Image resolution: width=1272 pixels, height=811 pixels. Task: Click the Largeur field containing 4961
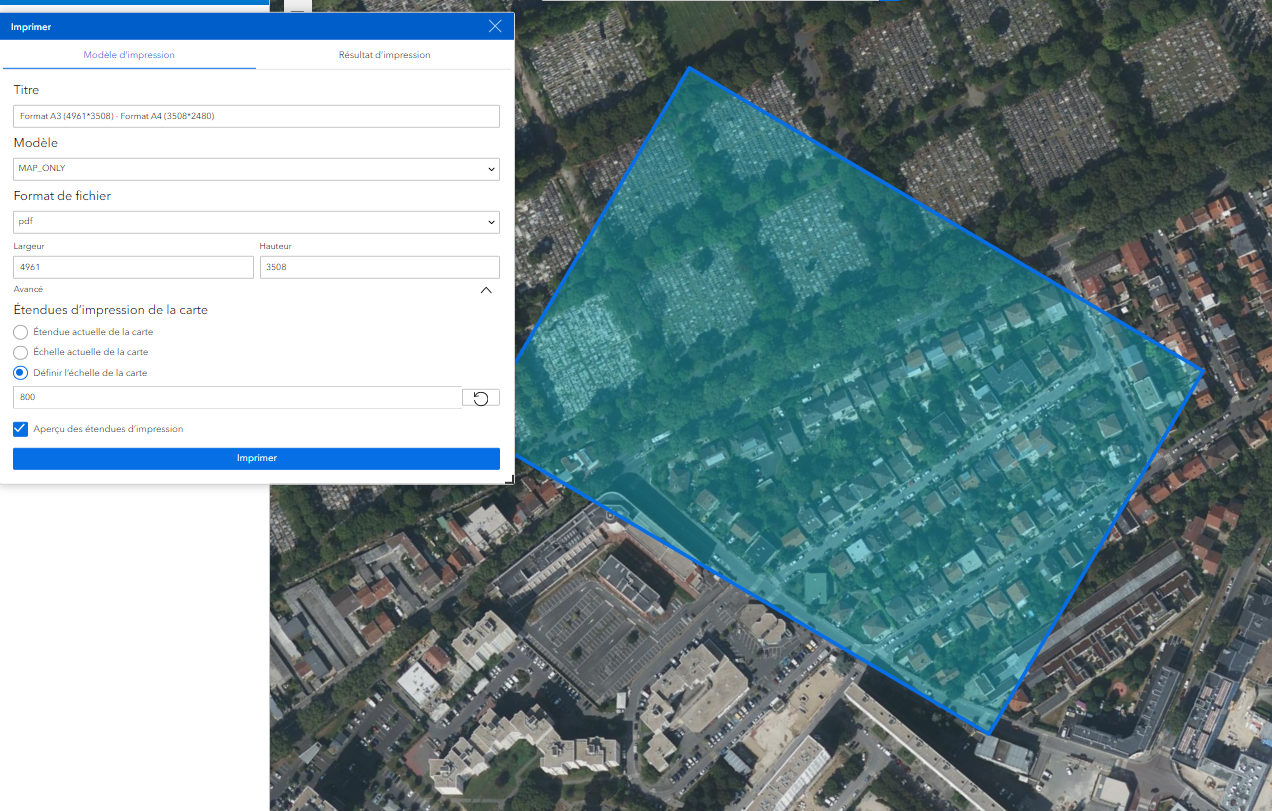point(133,267)
